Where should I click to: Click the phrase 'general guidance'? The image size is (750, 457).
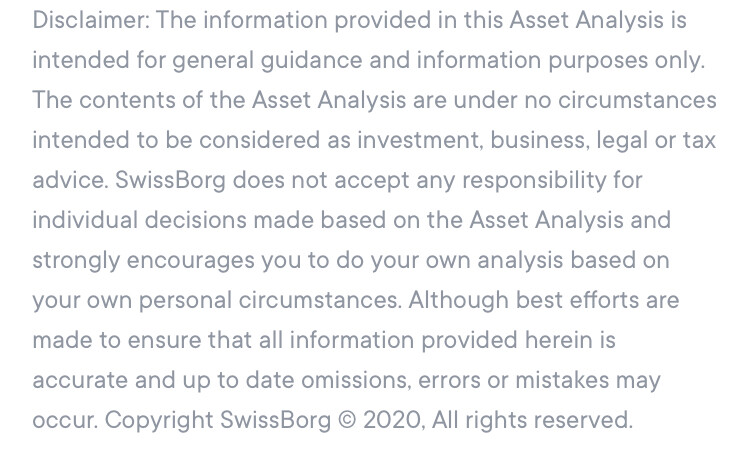pos(267,61)
